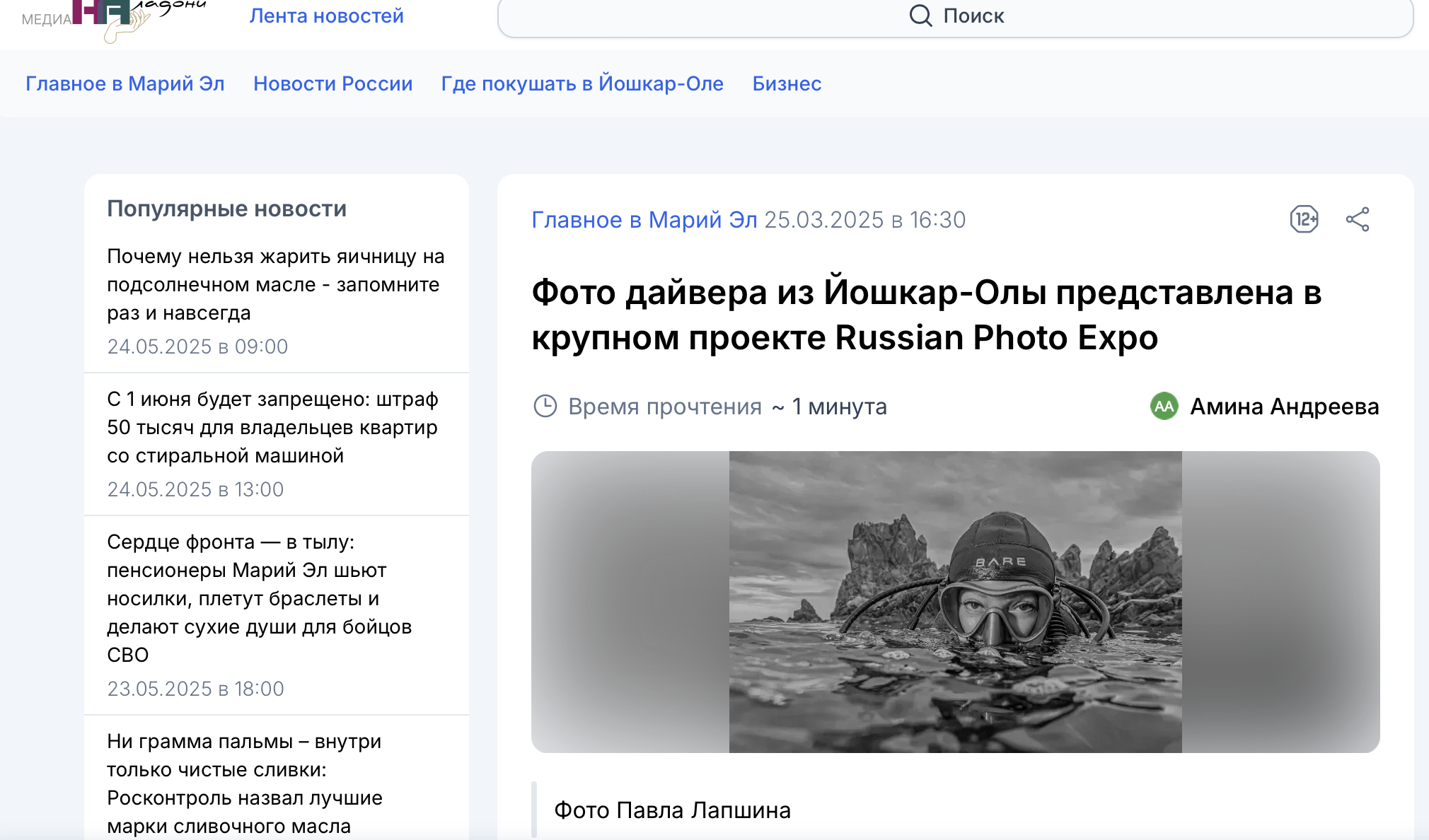Click the magnifier icon in the search bar

pyautogui.click(x=920, y=16)
